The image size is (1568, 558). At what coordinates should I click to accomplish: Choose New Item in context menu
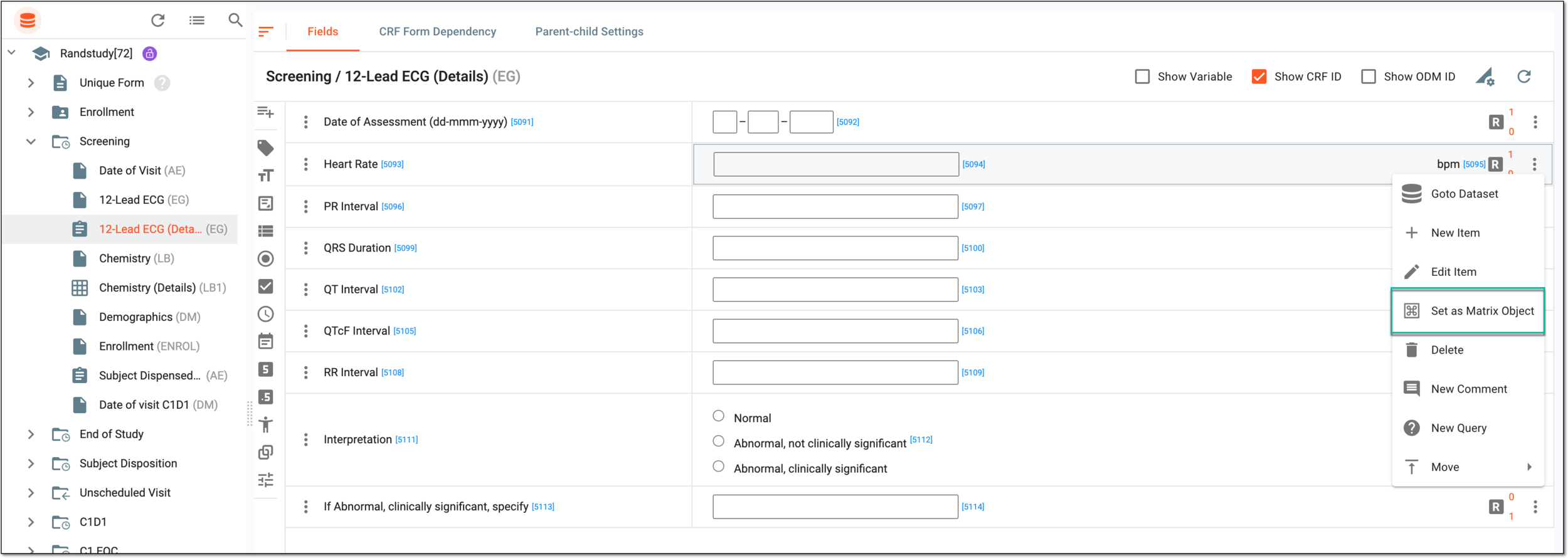coord(1468,233)
